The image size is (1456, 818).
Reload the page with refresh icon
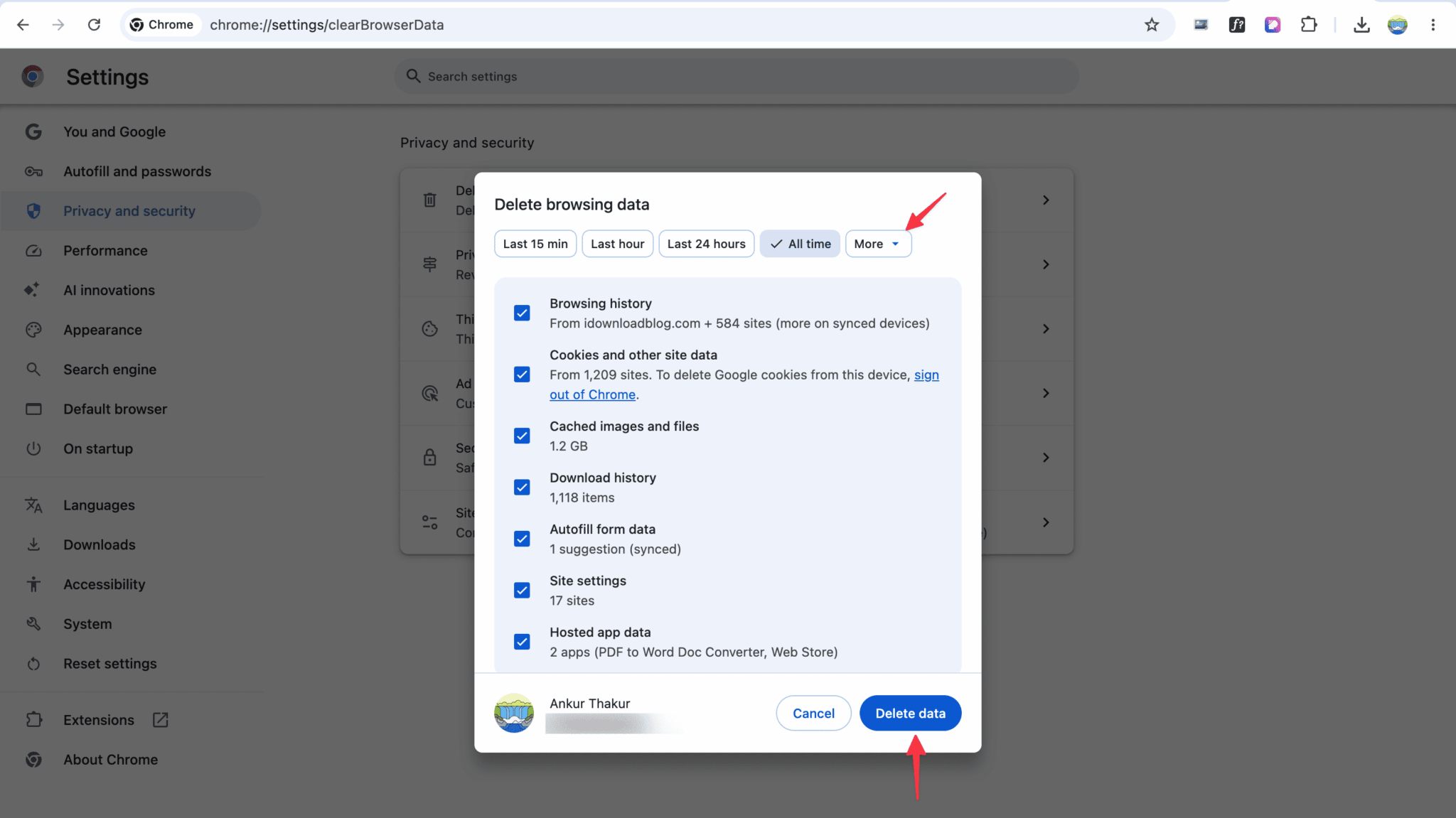(x=94, y=25)
